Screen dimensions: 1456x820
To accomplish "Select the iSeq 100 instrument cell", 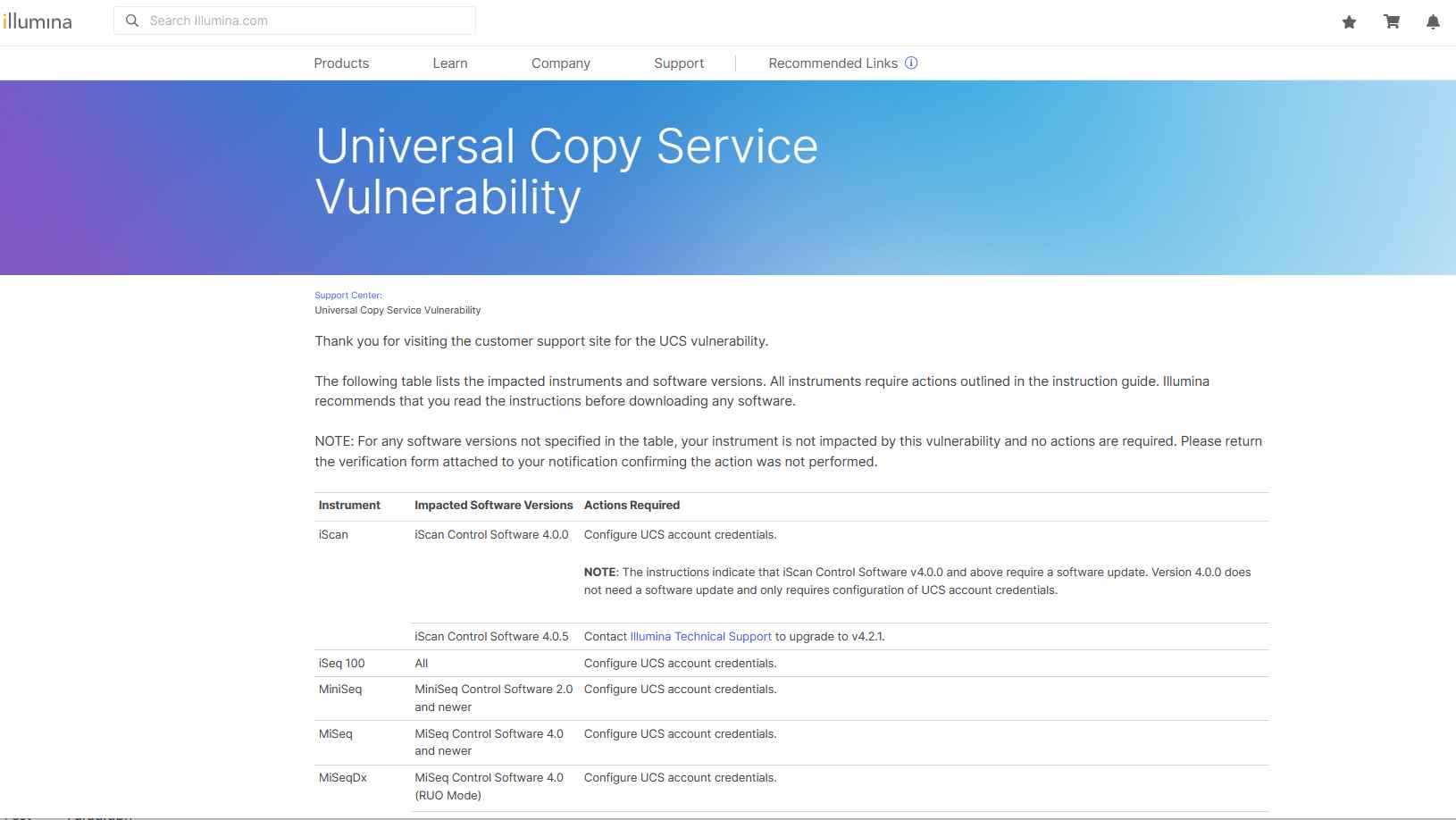I will [x=342, y=664].
